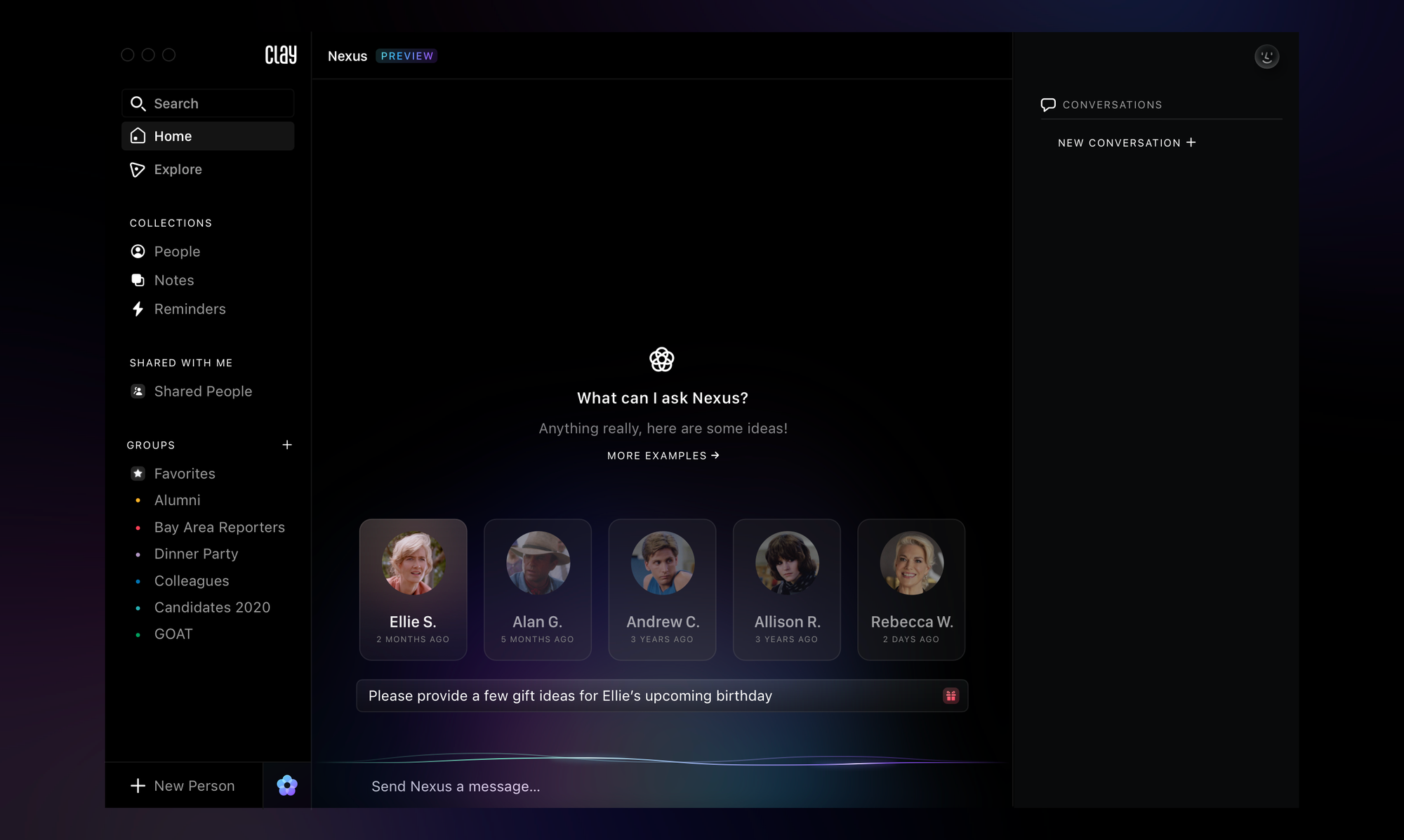The image size is (1404, 840).
Task: Select the Ellie S. contact card
Action: (413, 589)
